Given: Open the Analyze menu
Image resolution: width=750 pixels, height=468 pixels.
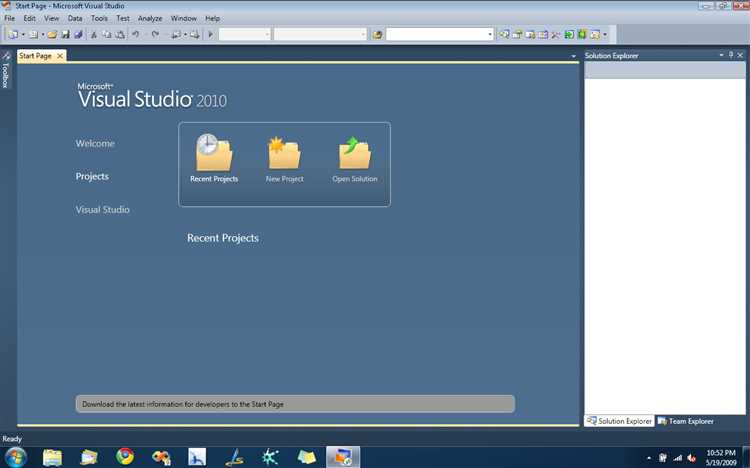Looking at the screenshot, I should click(x=150, y=18).
